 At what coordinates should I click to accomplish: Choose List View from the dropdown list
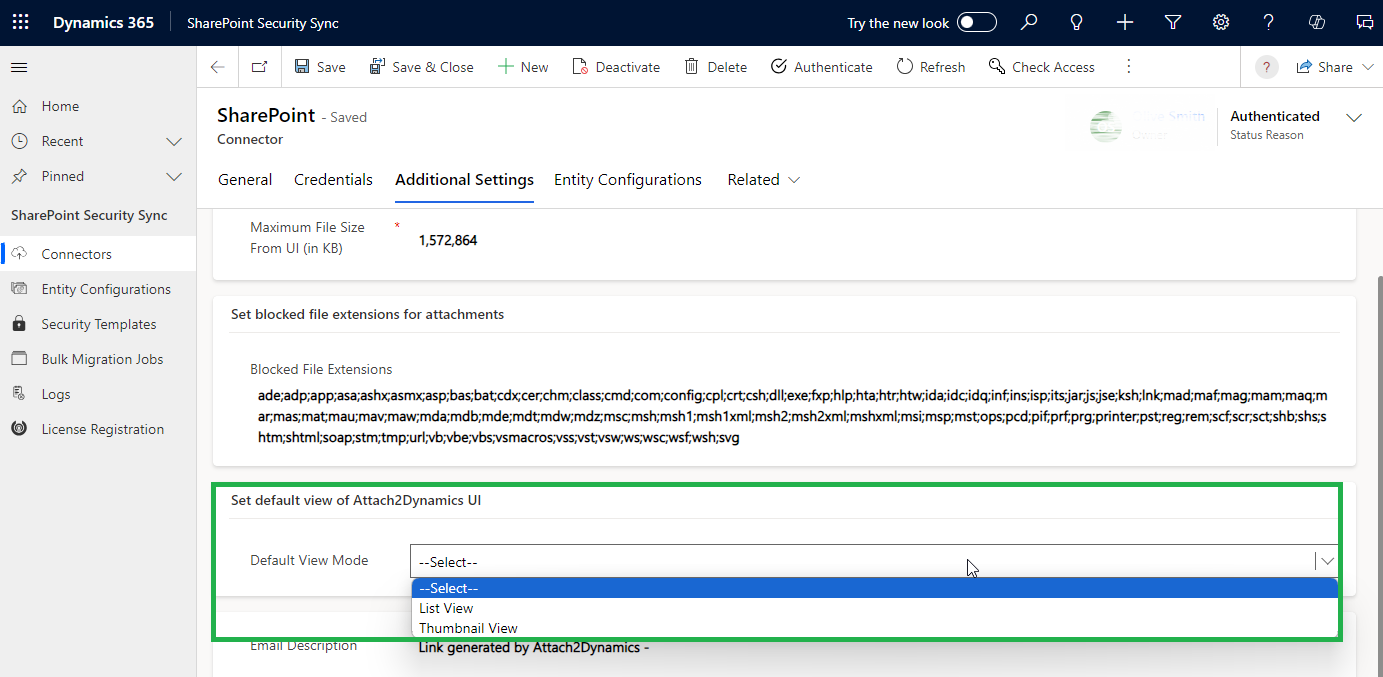coord(446,608)
